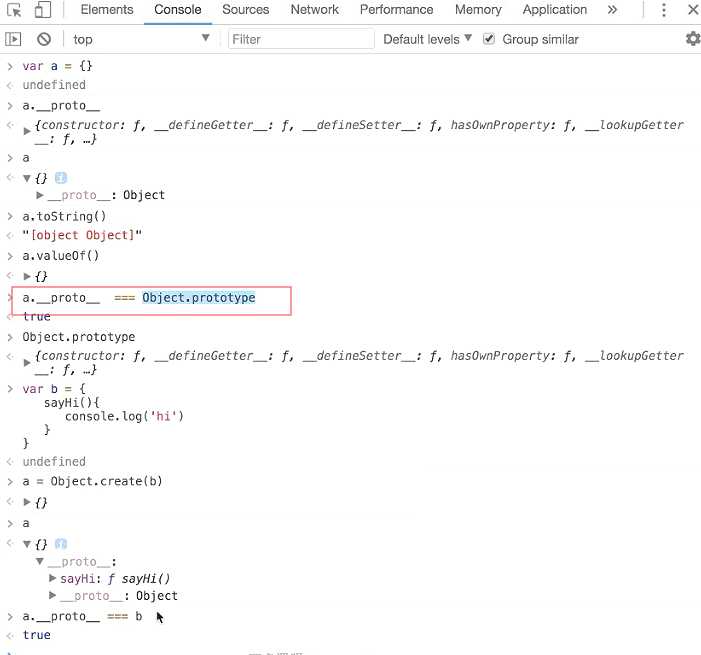Expand the Object.create(b) result {}
Screen dimensions: 701x655
27,502
